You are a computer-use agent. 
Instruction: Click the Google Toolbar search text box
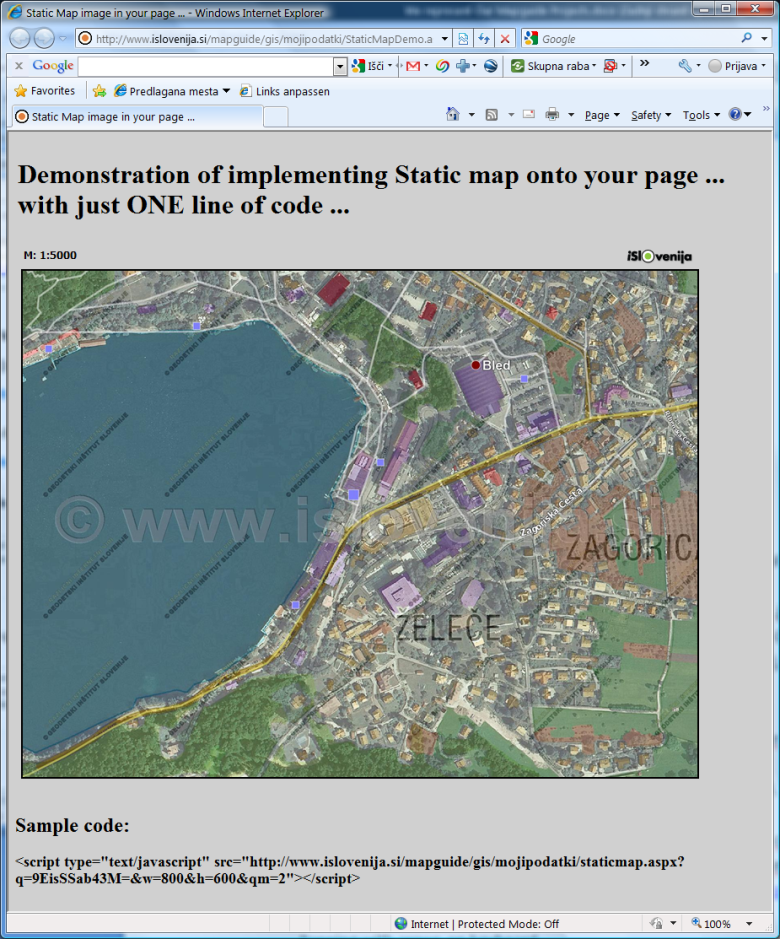coord(205,66)
